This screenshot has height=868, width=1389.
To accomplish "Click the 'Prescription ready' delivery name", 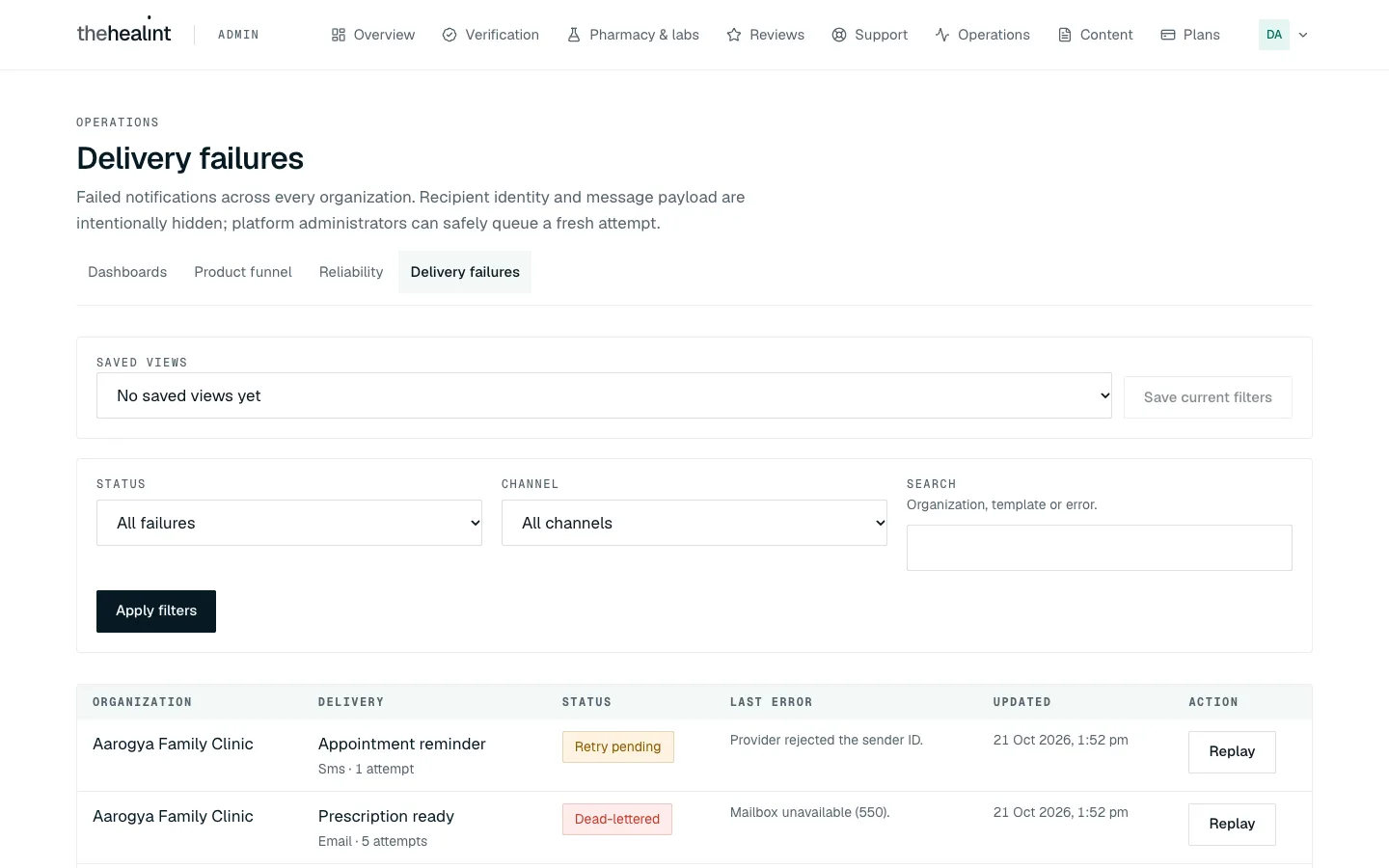I will point(386,816).
